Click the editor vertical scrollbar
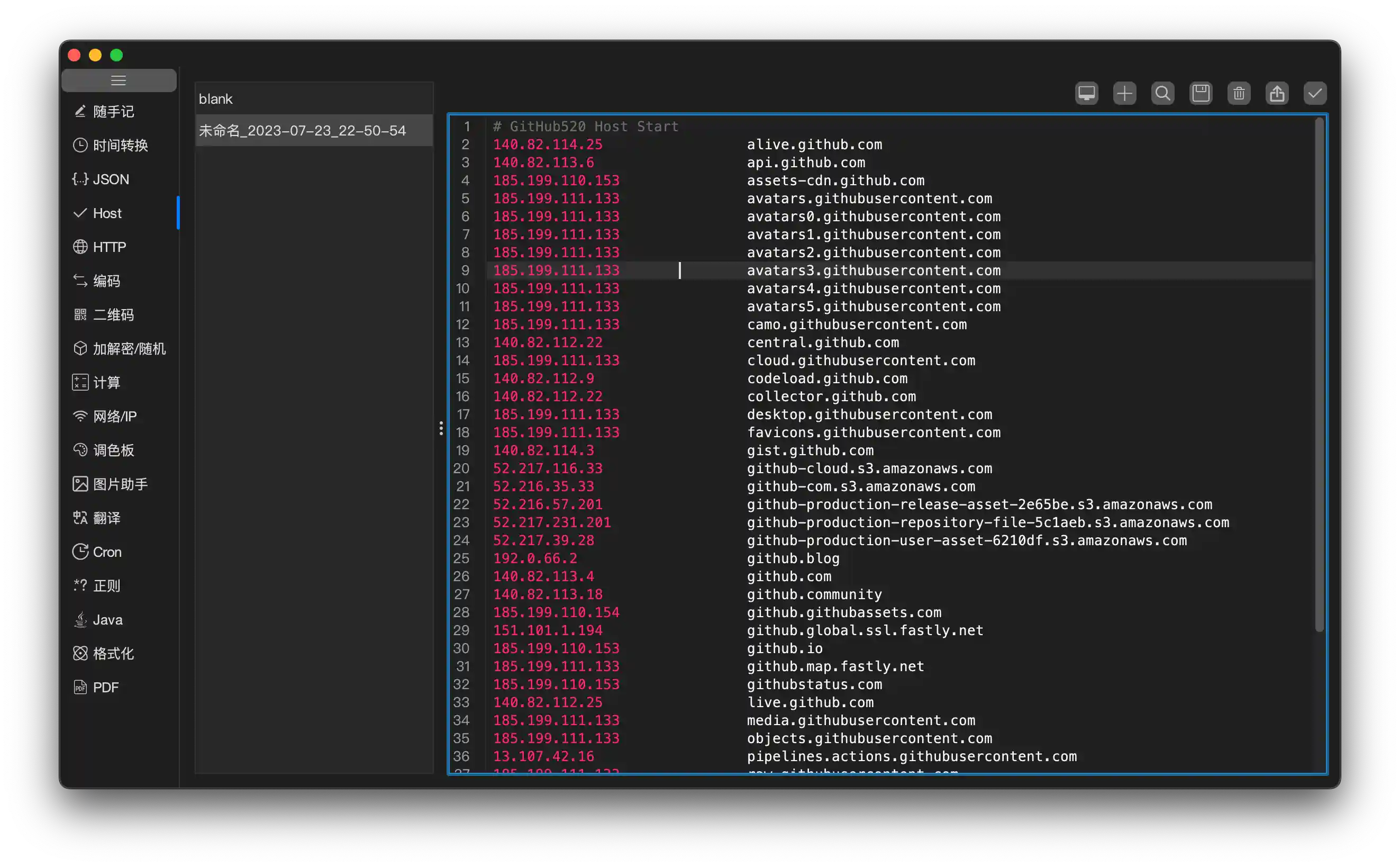The height and width of the screenshot is (867, 1400). coord(1319,373)
